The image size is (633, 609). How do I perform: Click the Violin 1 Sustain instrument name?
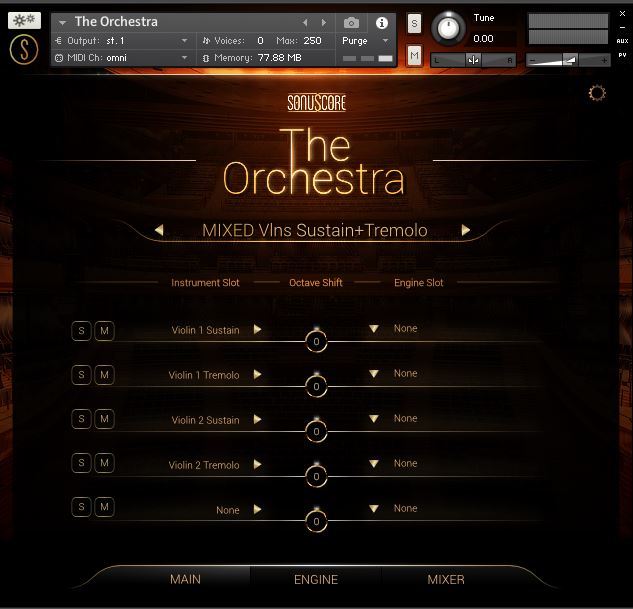pyautogui.click(x=205, y=330)
